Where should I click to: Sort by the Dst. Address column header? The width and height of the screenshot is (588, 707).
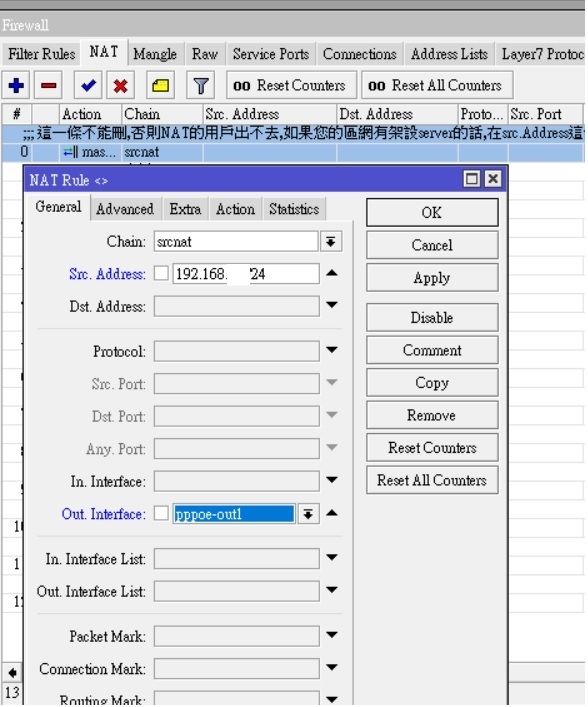[397, 114]
